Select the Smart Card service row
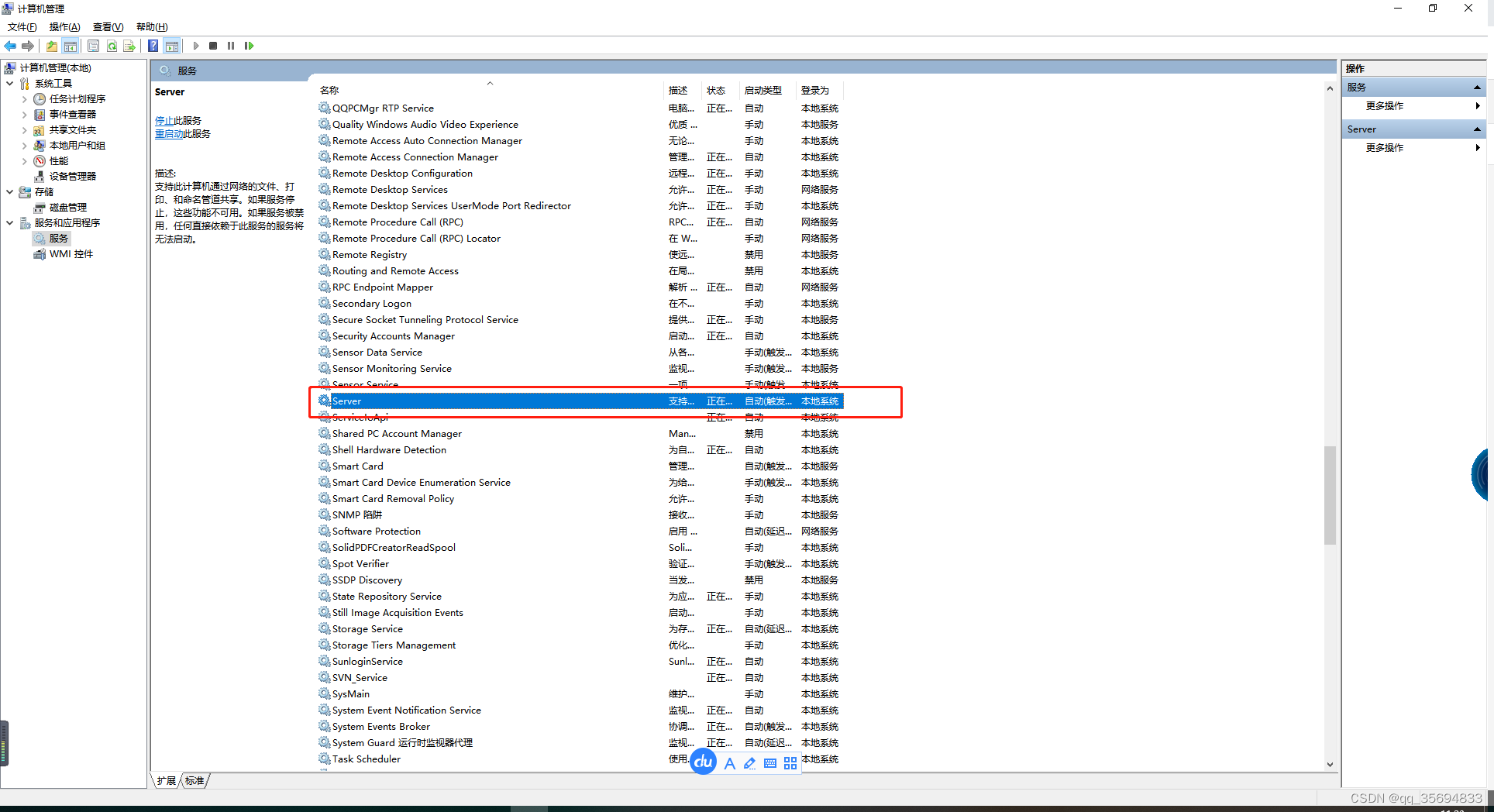Image resolution: width=1494 pixels, height=812 pixels. 580,466
